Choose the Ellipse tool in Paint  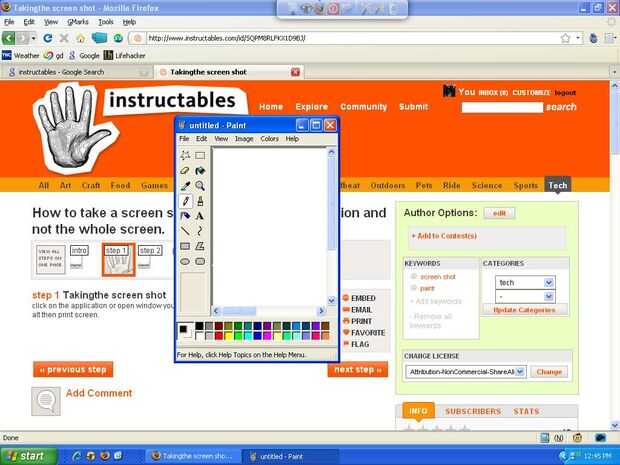(x=185, y=261)
